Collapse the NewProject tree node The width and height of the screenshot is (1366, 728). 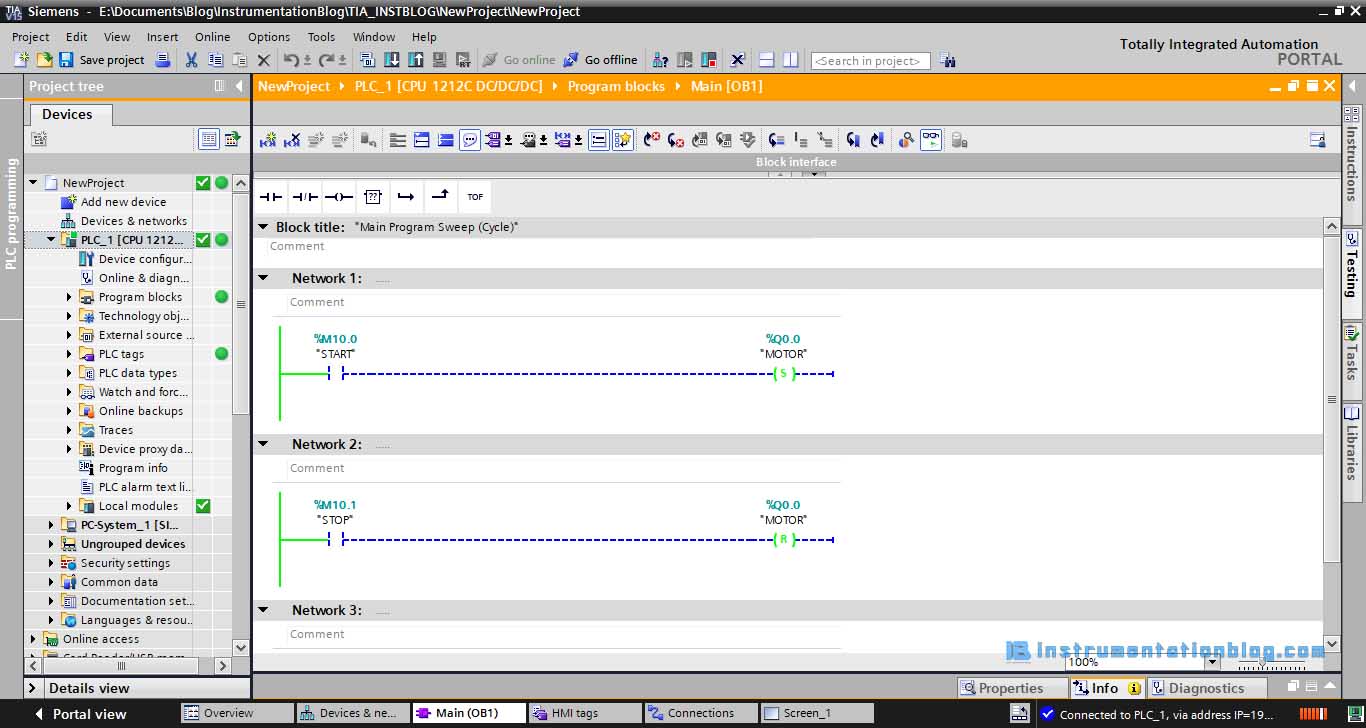[33, 183]
